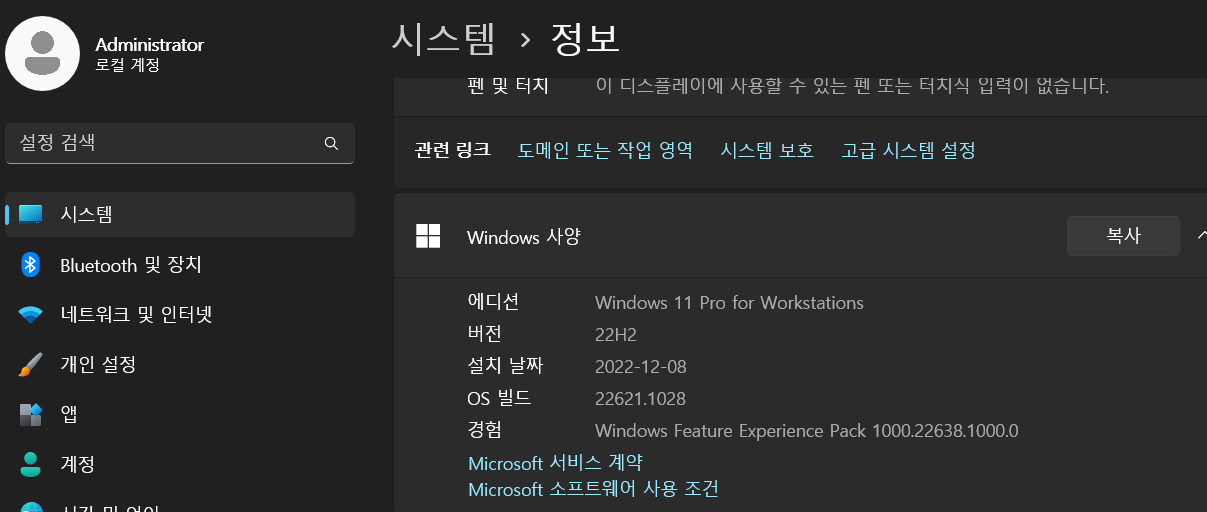Click the OS 빌드 label
1207x512 pixels.
tap(499, 398)
